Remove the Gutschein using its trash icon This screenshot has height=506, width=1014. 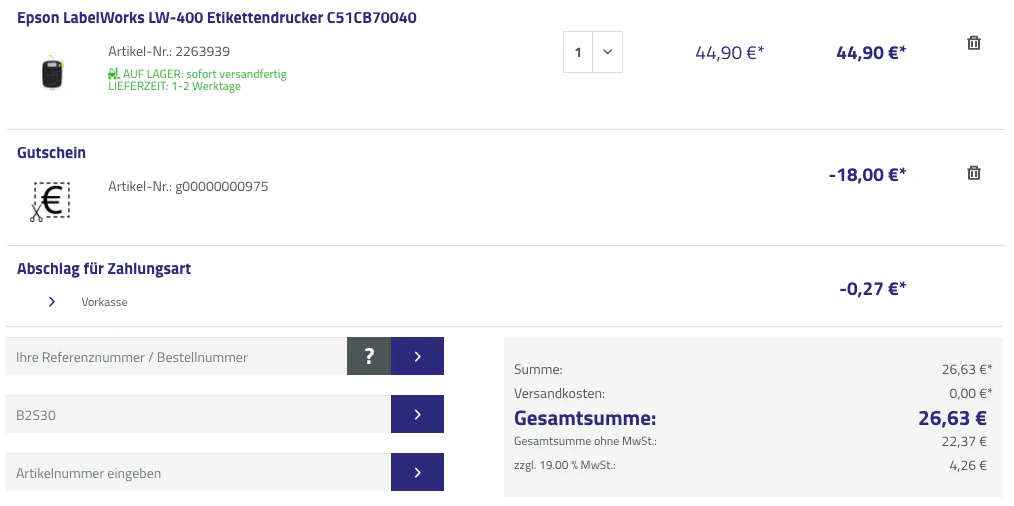pos(974,173)
